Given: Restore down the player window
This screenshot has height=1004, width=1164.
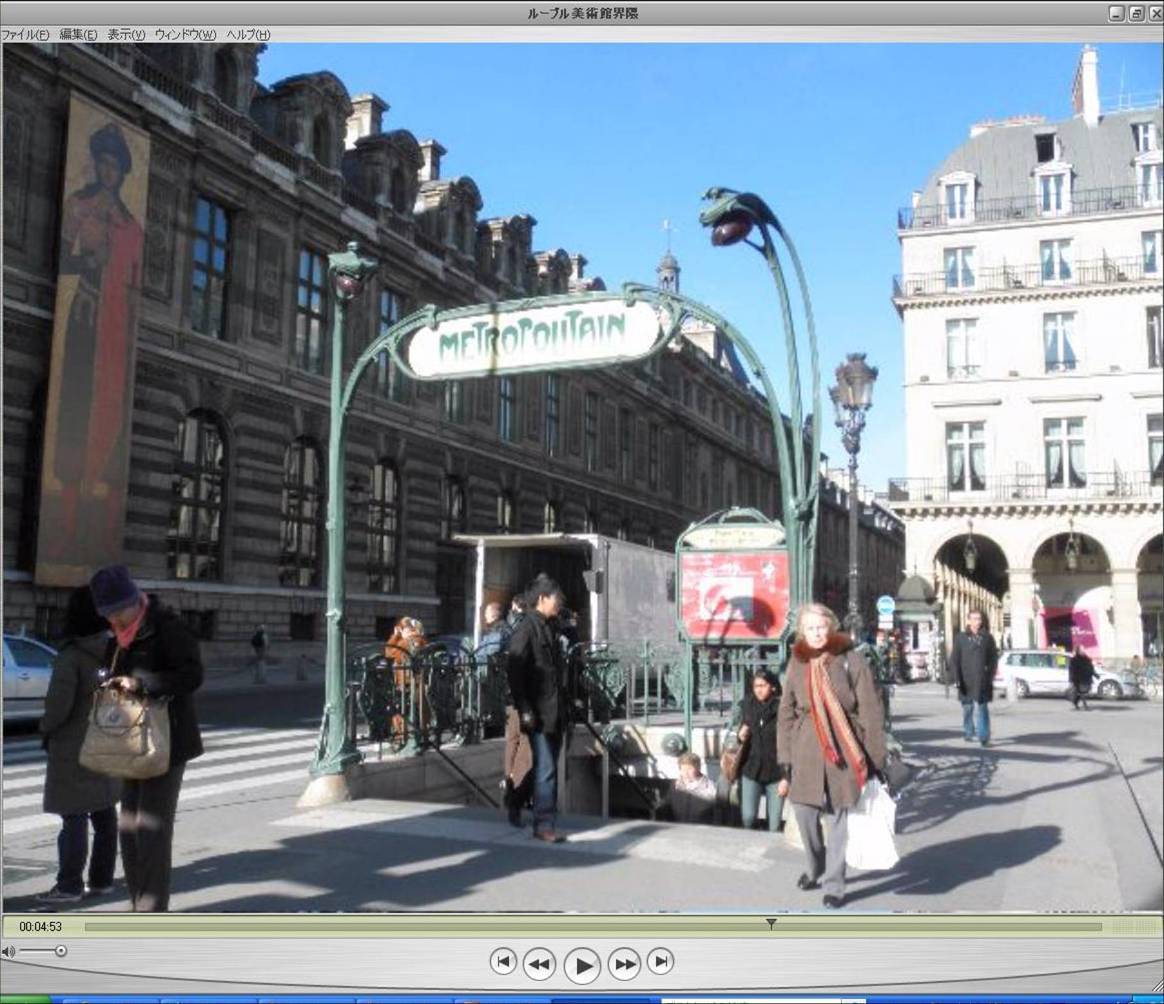Looking at the screenshot, I should pos(1136,13).
